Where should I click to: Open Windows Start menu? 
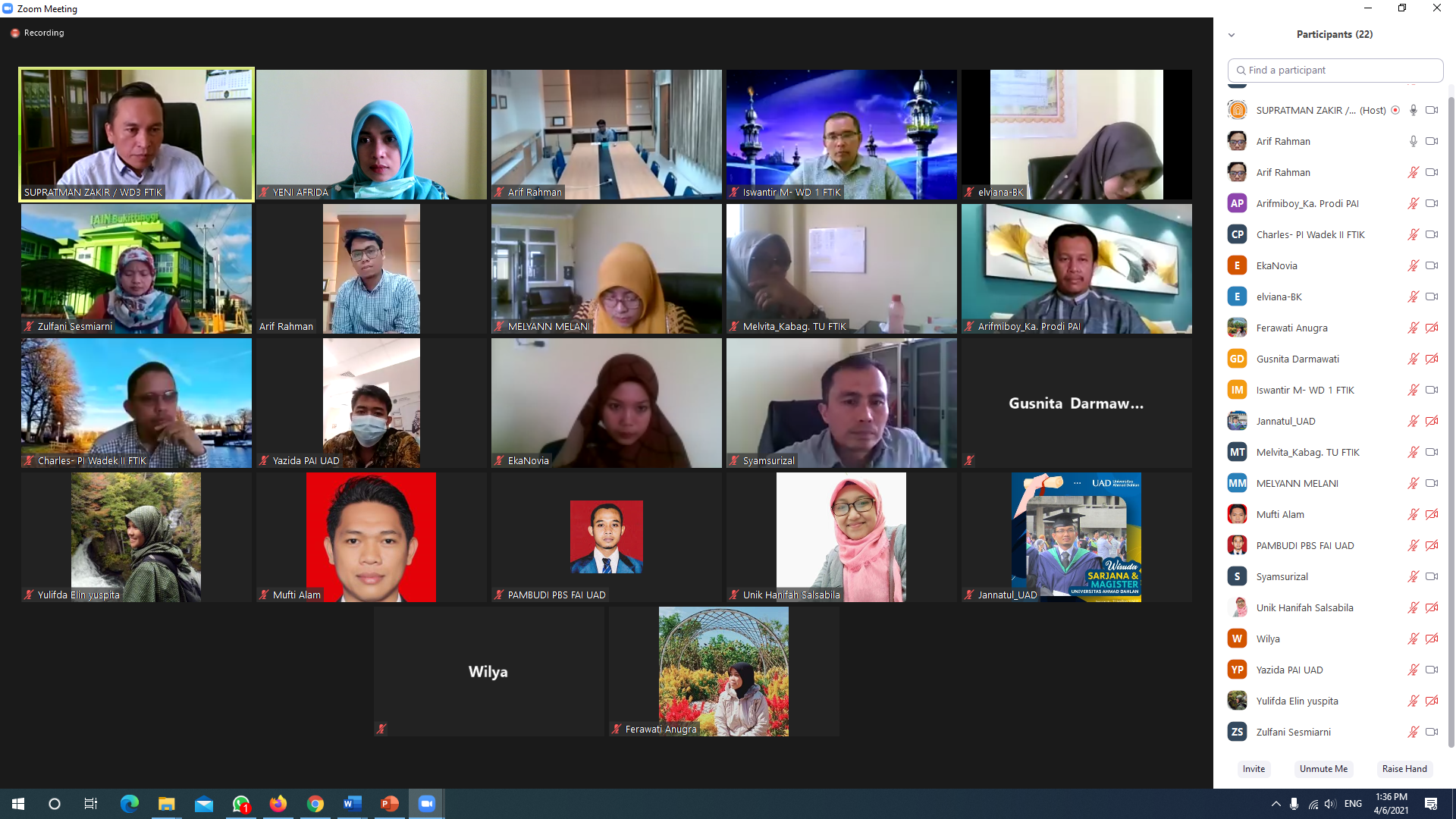[x=18, y=804]
